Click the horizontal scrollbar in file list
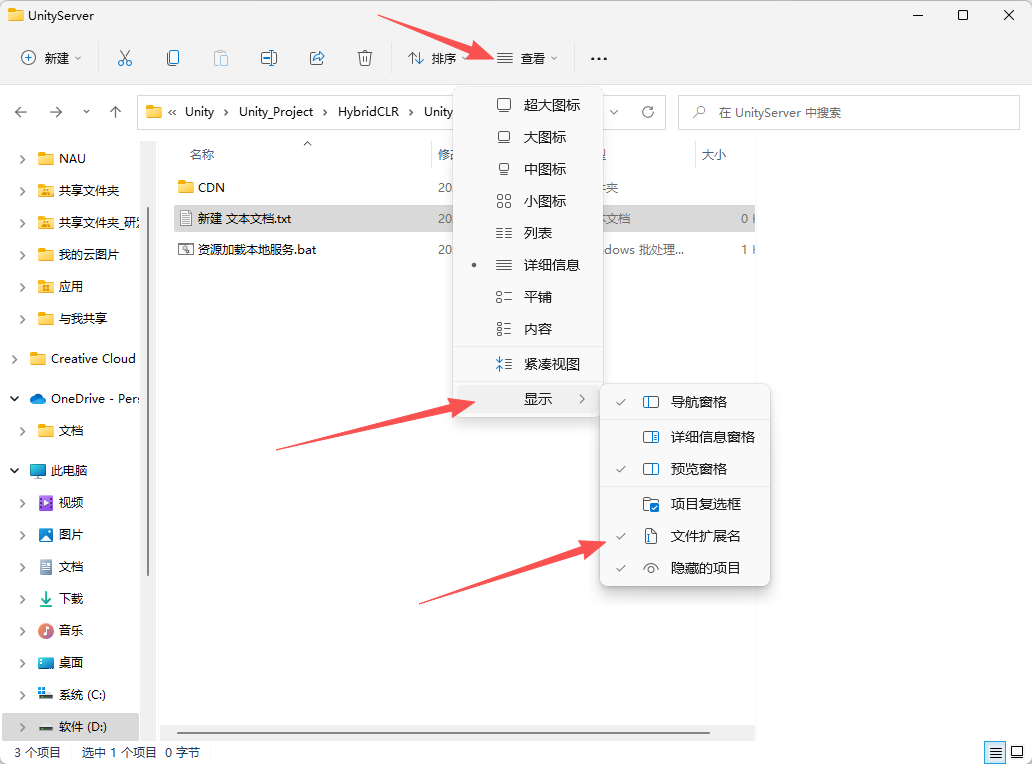The image size is (1032, 764). click(443, 732)
